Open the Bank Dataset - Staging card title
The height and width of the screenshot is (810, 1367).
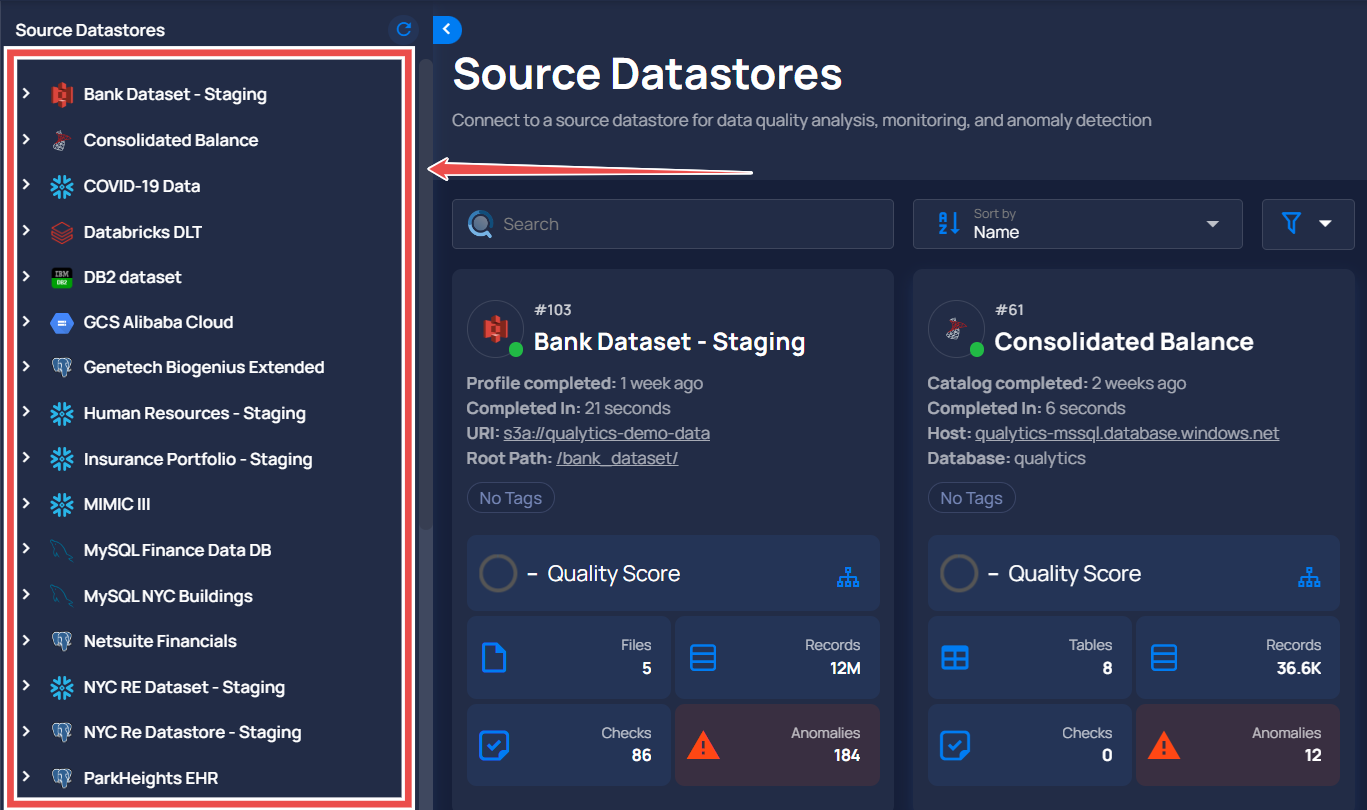pos(669,342)
